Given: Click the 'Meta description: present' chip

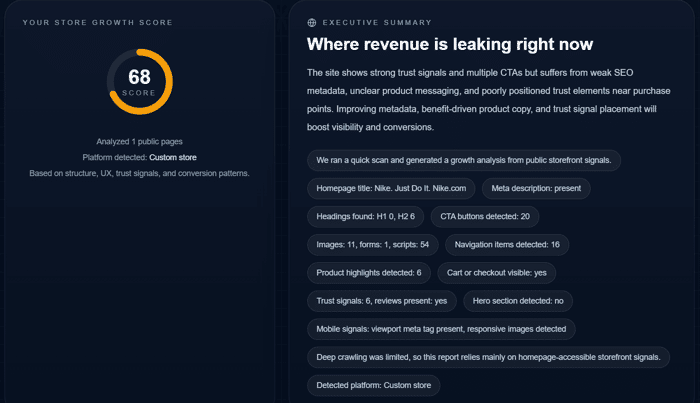Looking at the screenshot, I should 536,188.
